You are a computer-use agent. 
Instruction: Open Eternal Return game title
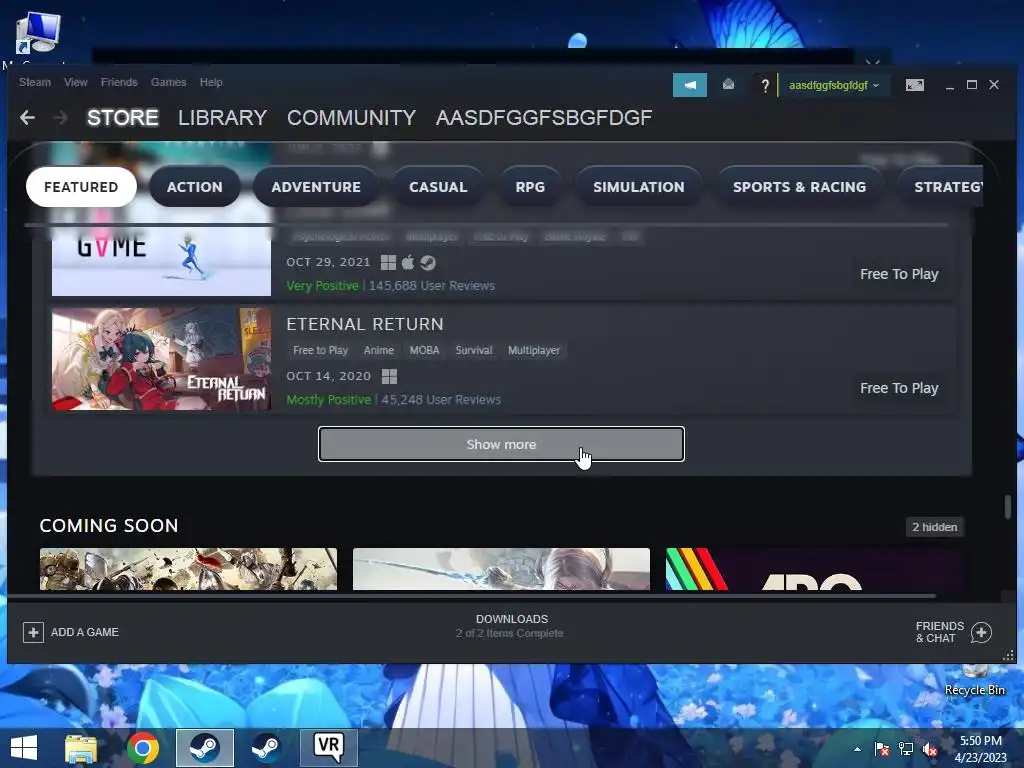pos(365,324)
